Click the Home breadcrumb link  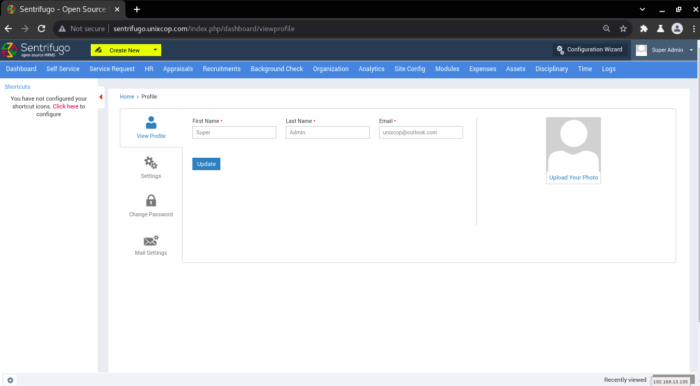pyautogui.click(x=127, y=96)
